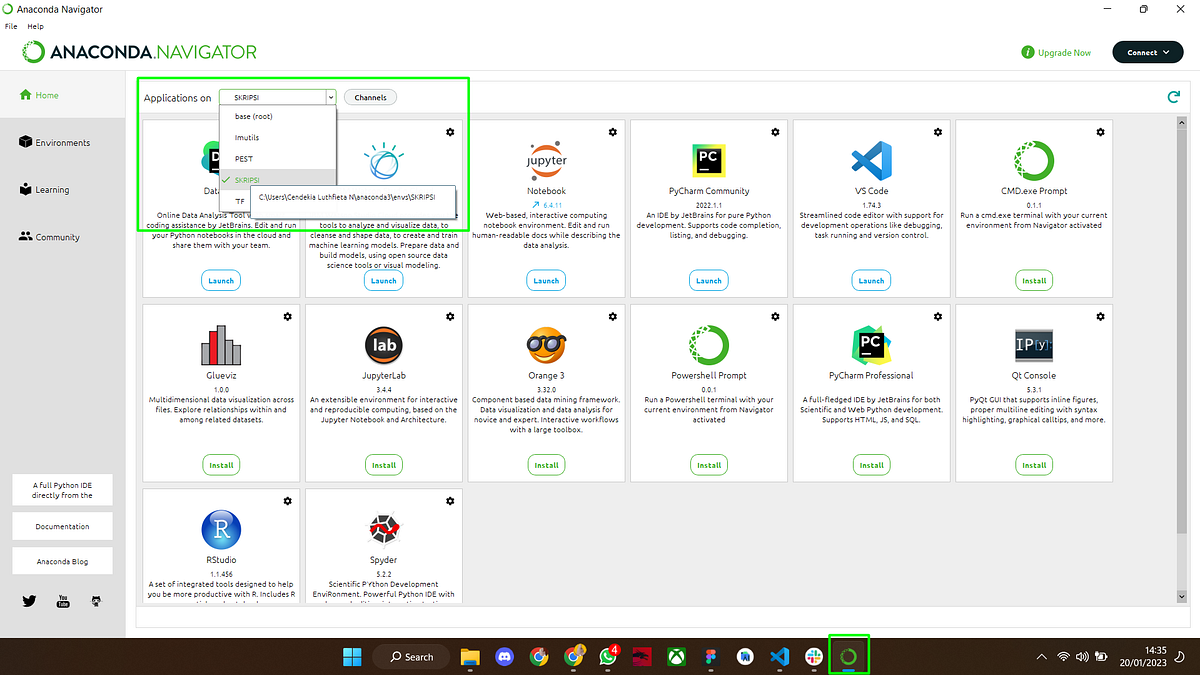
Task: Click the taskbar Search box
Action: pos(411,656)
